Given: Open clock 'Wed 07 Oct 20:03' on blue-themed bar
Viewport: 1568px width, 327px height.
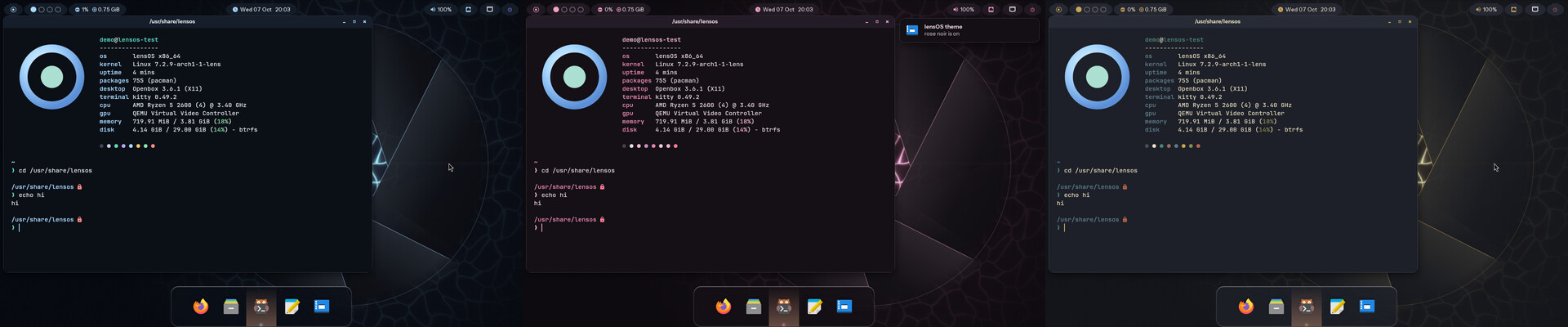Looking at the screenshot, I should pos(261,10).
